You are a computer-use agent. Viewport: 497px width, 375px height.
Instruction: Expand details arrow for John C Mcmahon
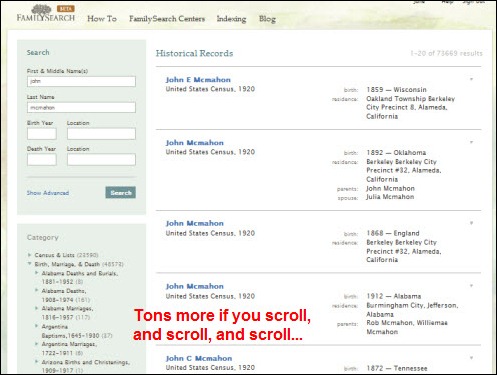[471, 358]
